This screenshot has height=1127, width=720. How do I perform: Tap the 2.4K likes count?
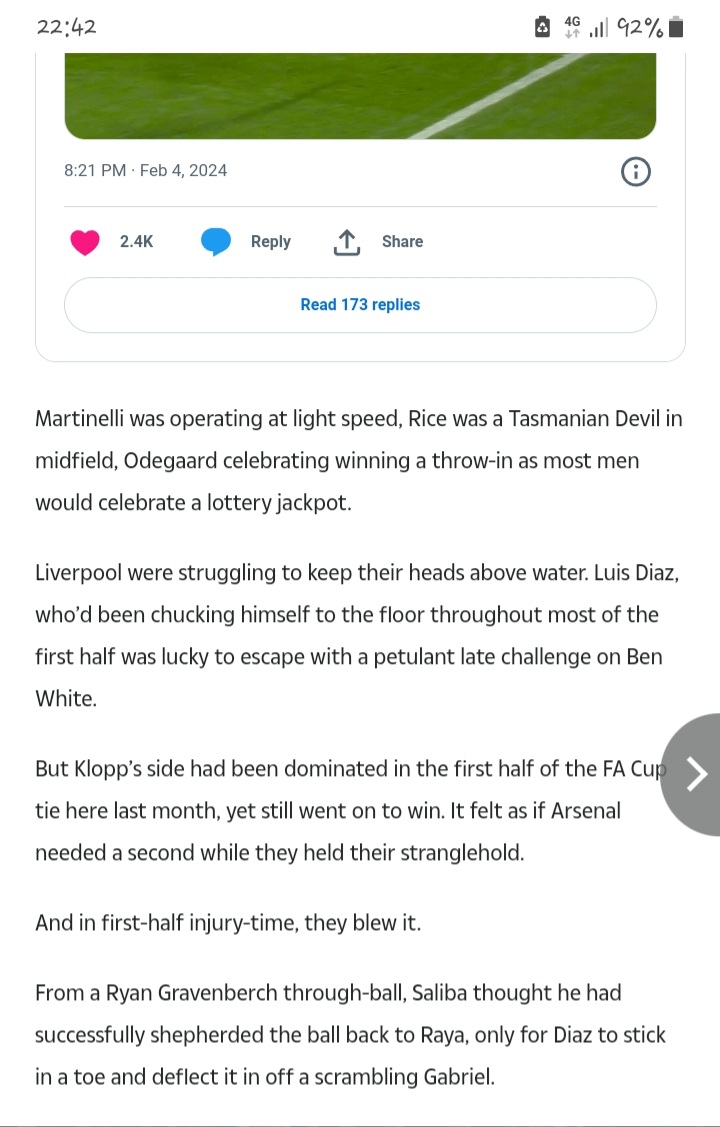click(x=137, y=242)
